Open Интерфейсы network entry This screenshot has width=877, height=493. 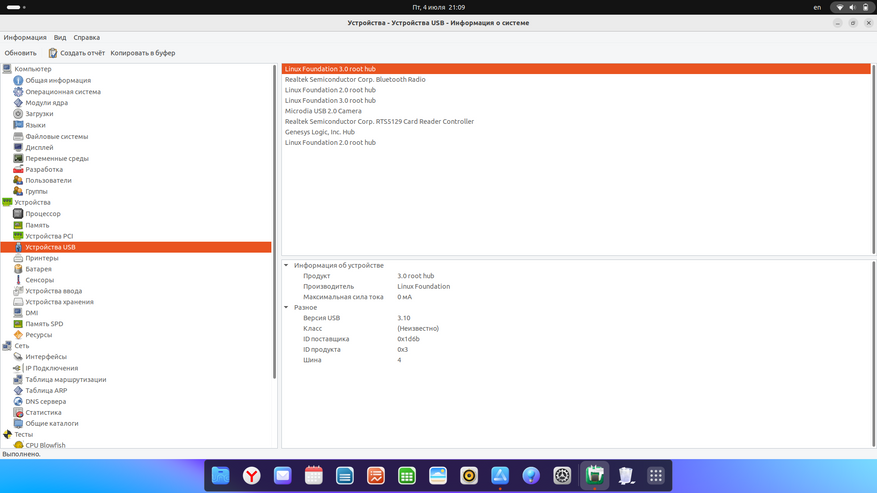(x=46, y=356)
